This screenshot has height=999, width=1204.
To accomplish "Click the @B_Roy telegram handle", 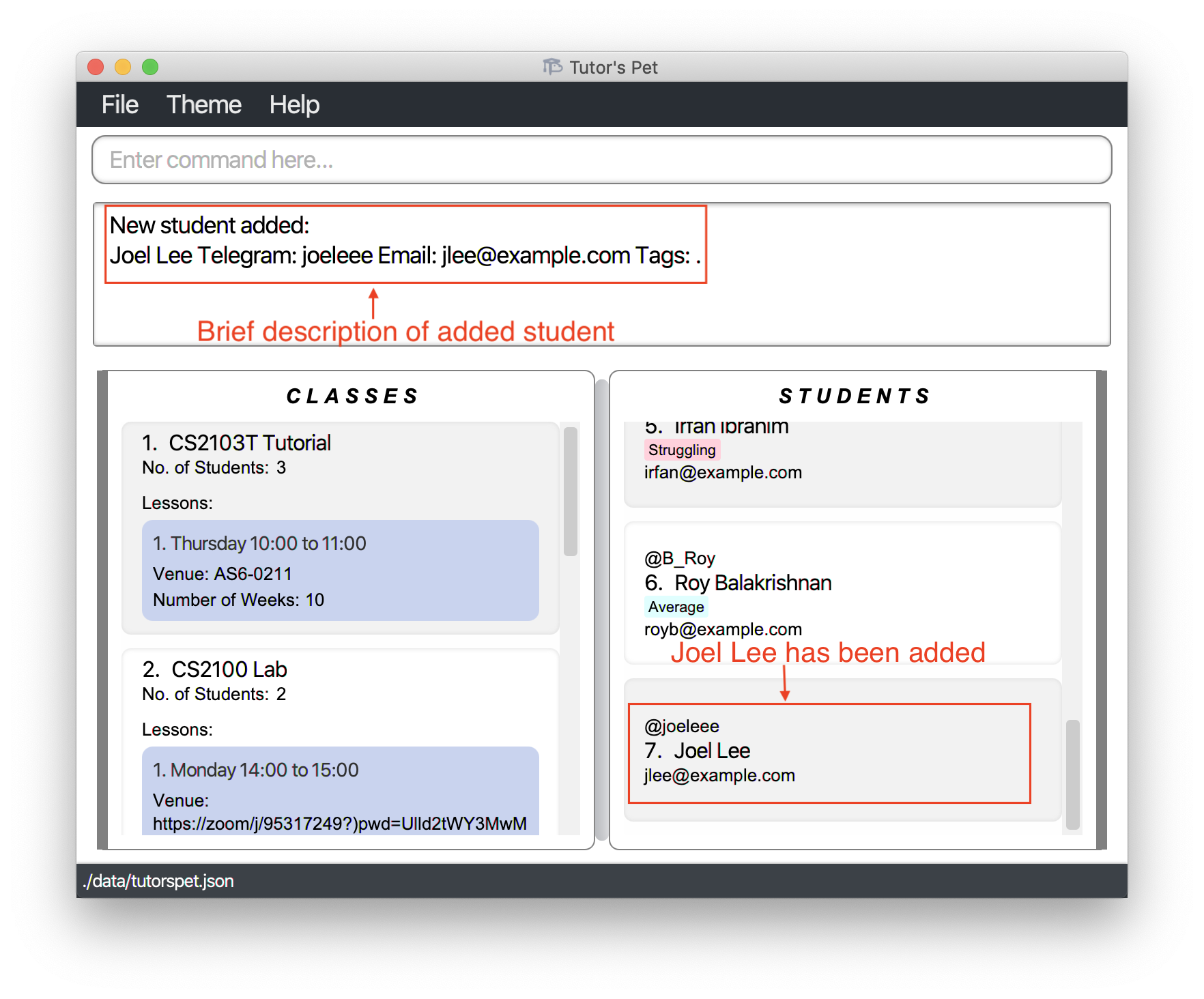I will click(679, 558).
